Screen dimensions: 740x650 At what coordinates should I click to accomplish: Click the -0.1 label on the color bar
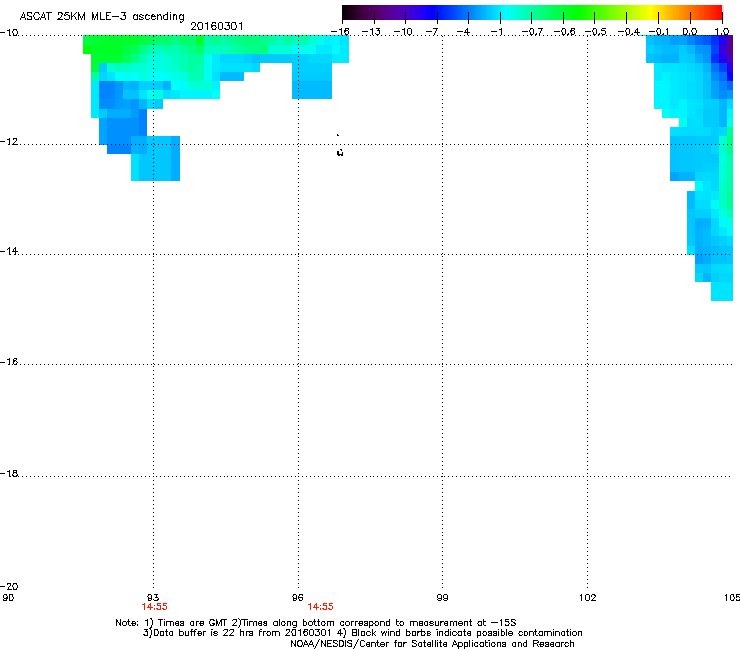click(659, 32)
